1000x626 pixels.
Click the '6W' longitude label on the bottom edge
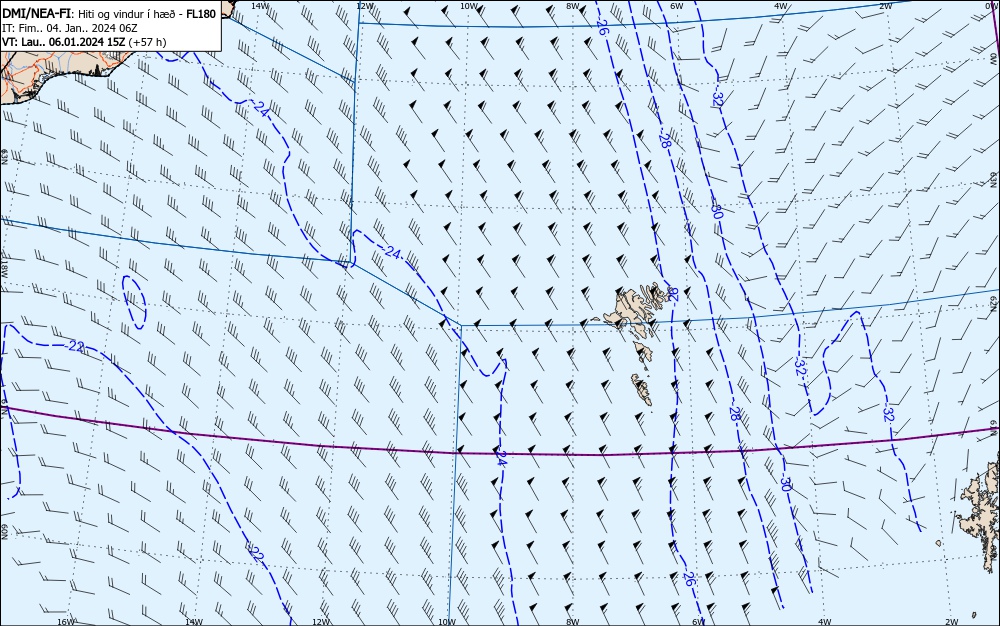tap(698, 622)
